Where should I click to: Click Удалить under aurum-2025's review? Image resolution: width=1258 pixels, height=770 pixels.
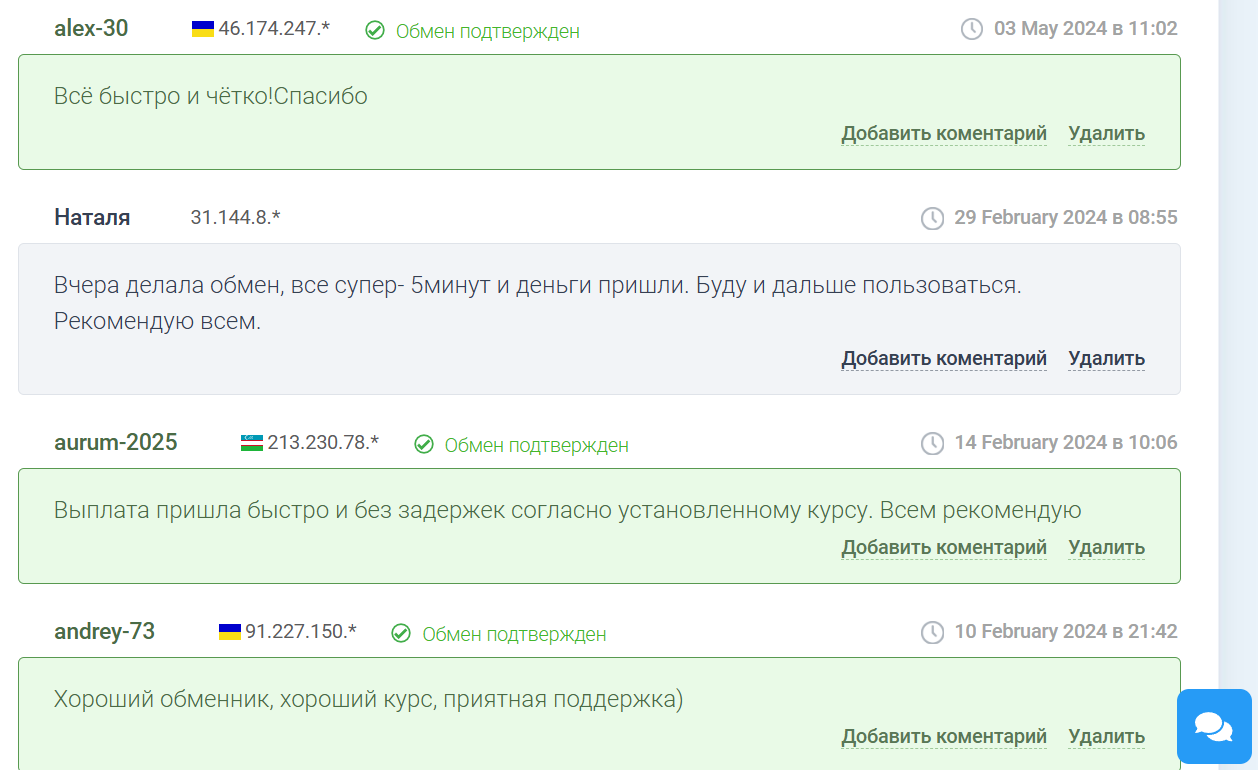coord(1106,547)
